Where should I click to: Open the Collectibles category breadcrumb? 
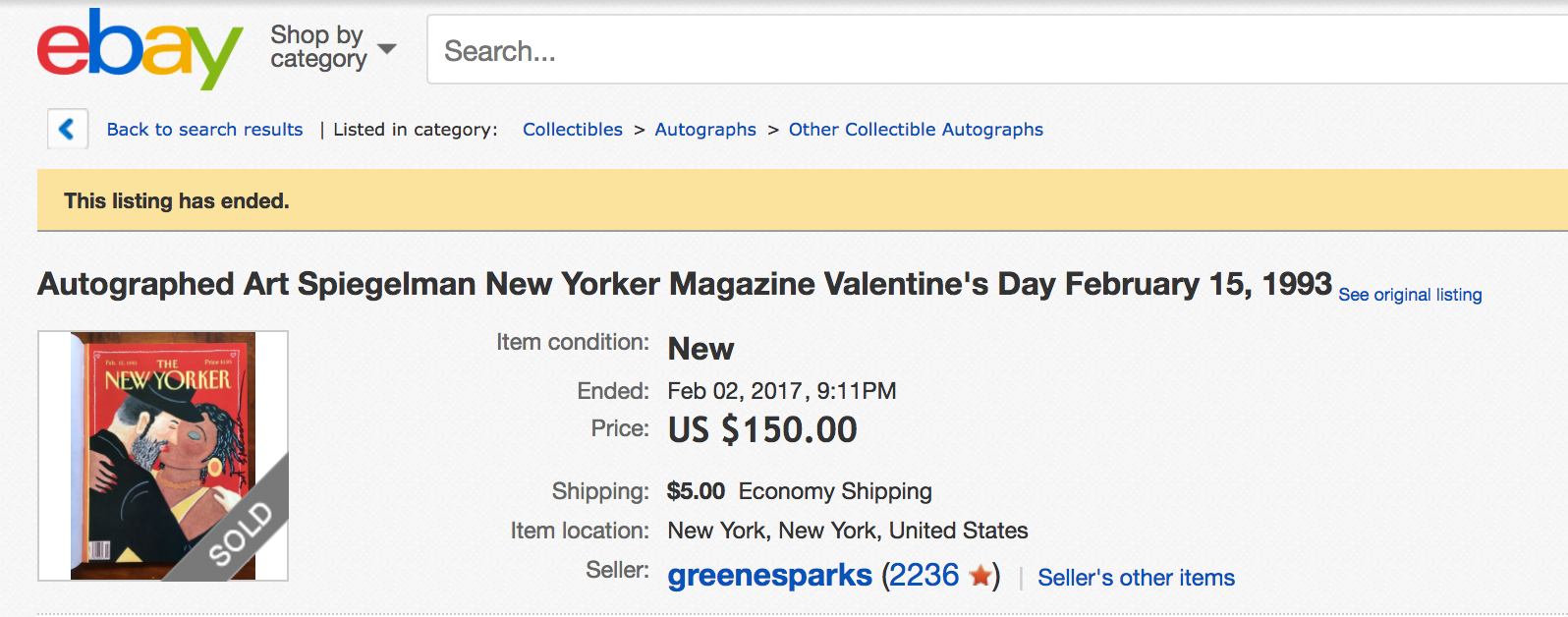coord(573,130)
